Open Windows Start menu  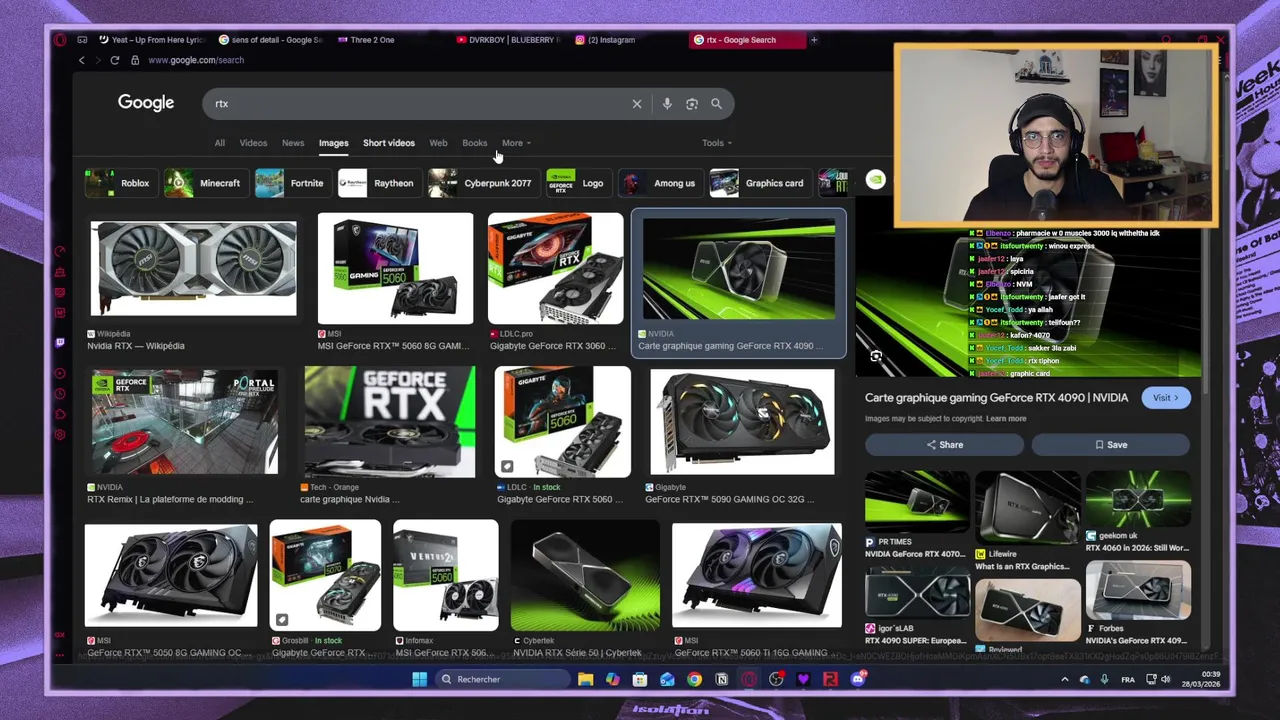click(x=420, y=680)
